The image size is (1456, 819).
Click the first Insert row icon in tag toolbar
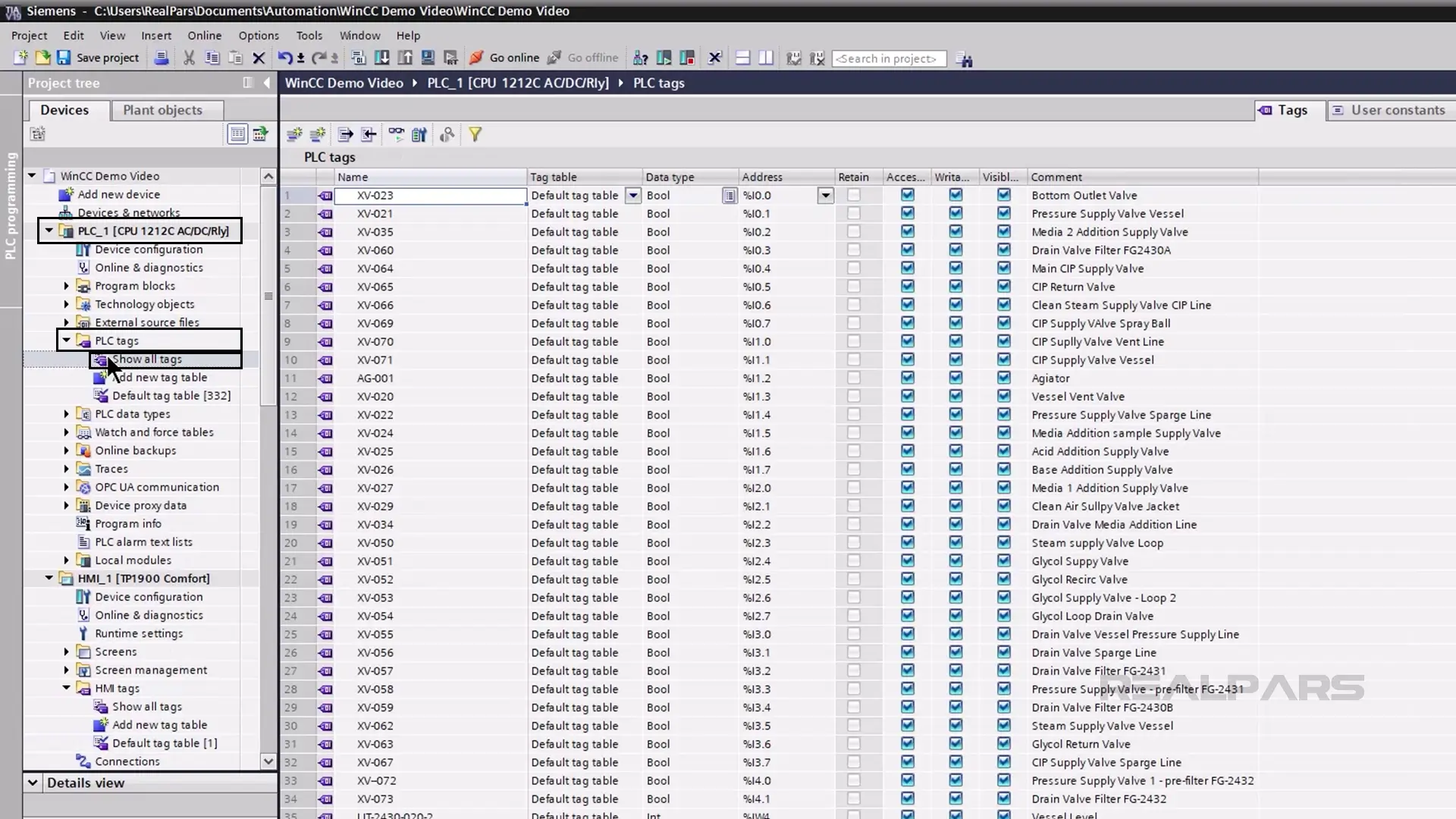[294, 134]
